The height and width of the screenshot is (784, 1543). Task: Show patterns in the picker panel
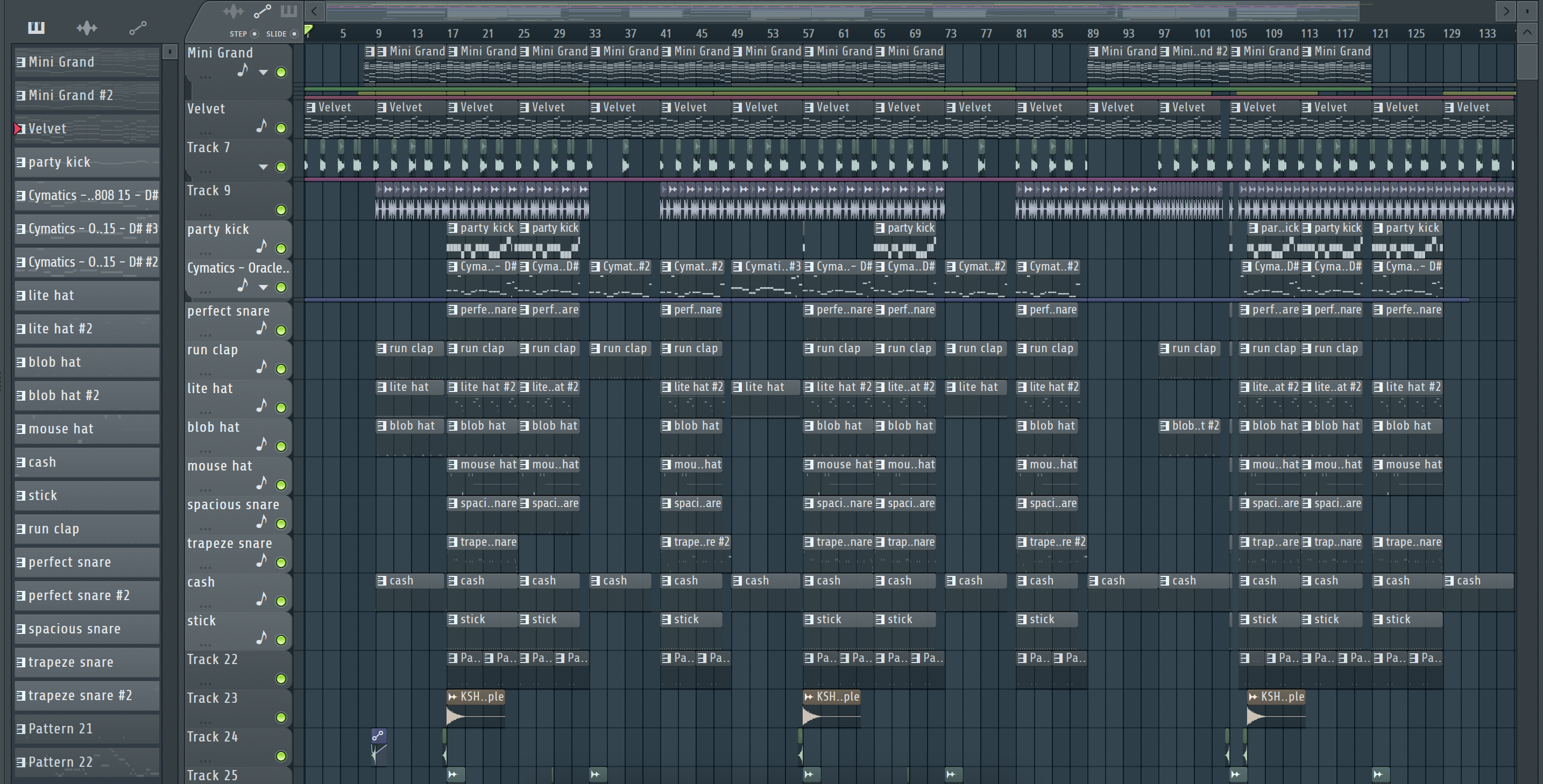[x=36, y=27]
